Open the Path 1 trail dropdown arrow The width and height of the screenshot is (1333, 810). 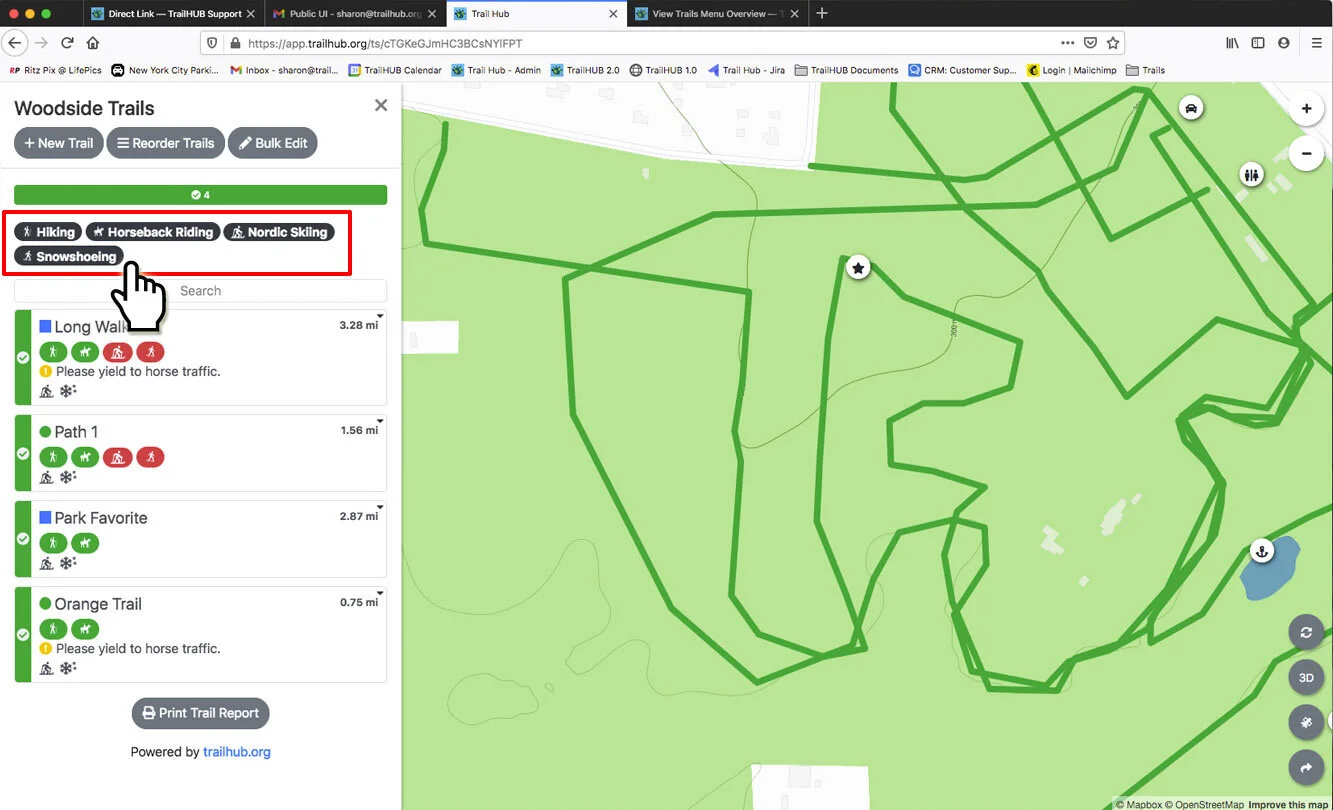tap(380, 422)
